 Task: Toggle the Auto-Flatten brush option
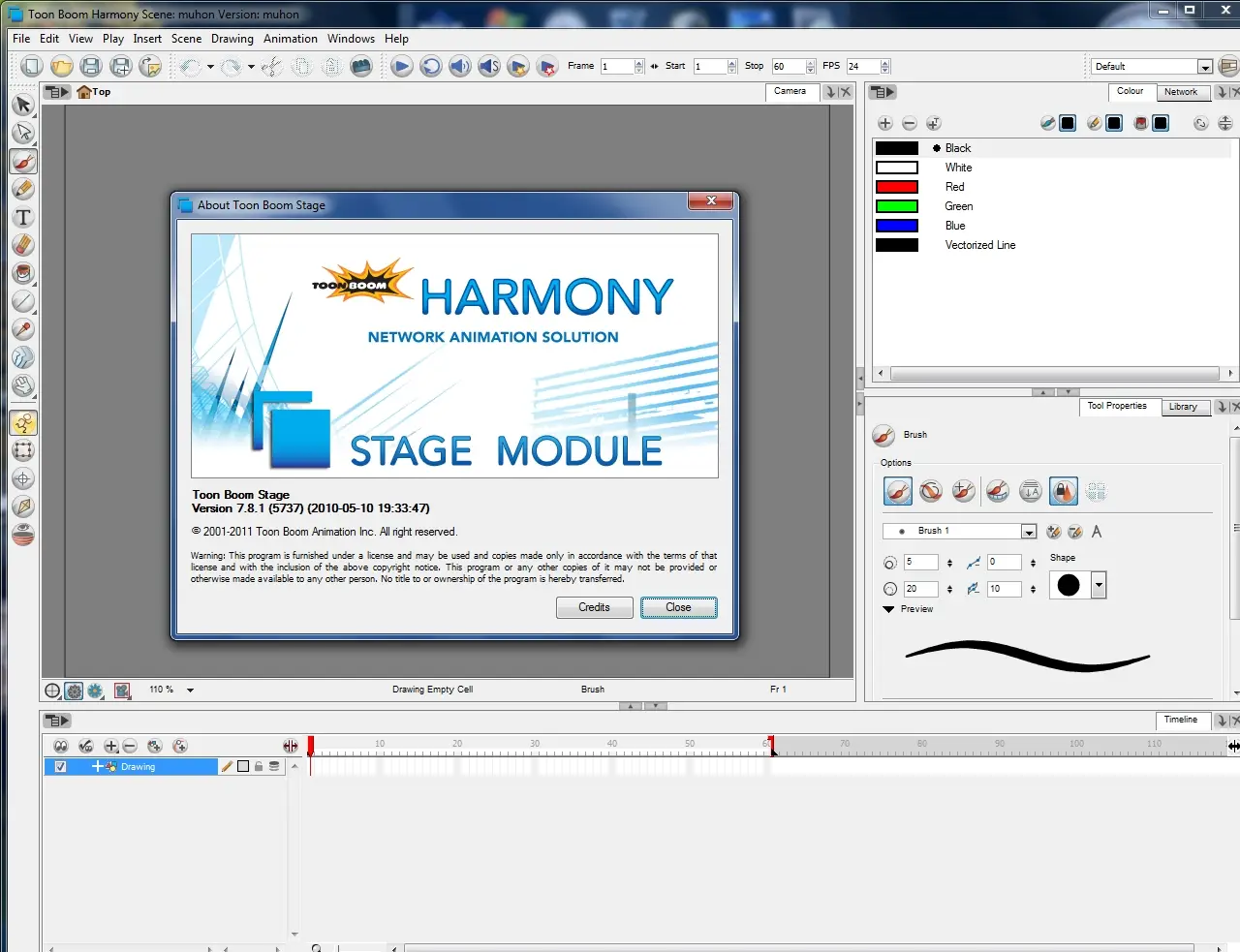click(x=1031, y=492)
